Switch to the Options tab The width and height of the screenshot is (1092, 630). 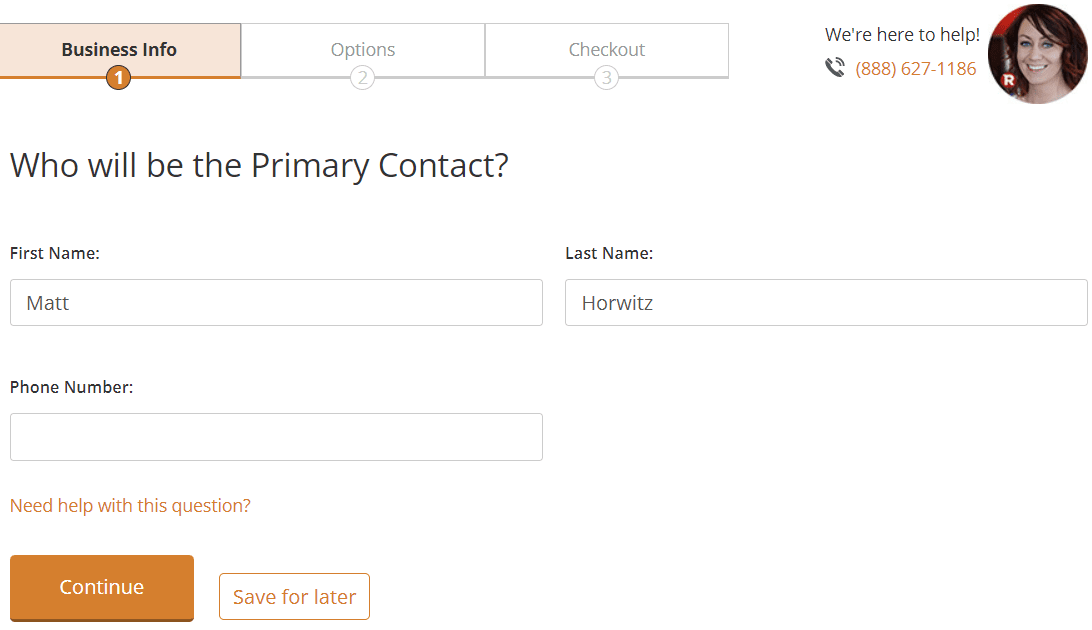pos(363,48)
